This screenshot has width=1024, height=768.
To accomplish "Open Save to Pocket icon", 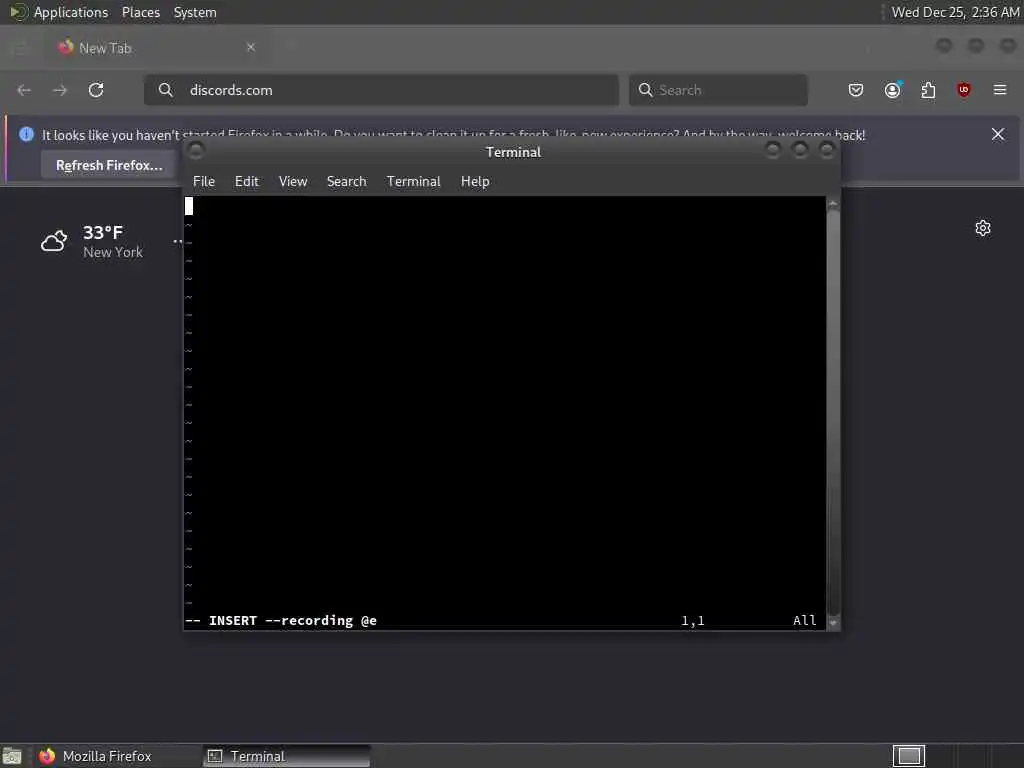I will tap(856, 90).
